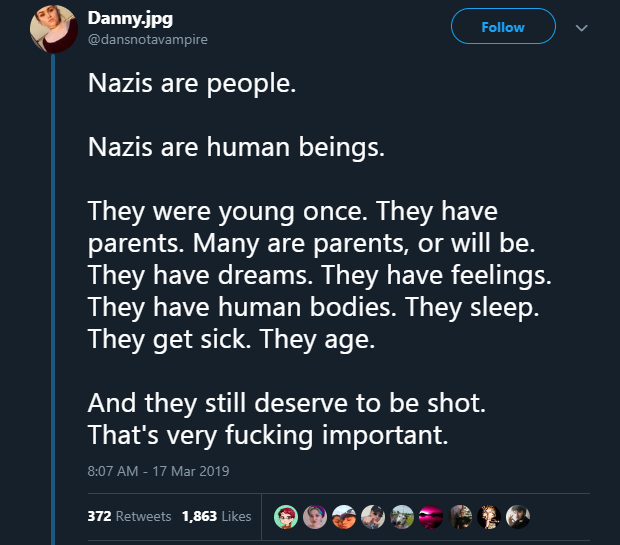
Task: Open the last liker avatar in the row
Action: 519,516
